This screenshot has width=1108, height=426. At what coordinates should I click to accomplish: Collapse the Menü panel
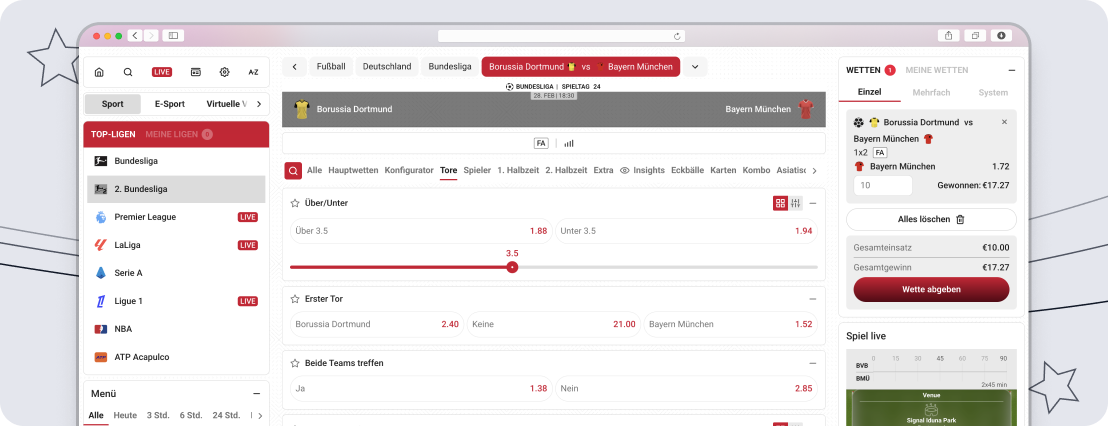pos(257,394)
